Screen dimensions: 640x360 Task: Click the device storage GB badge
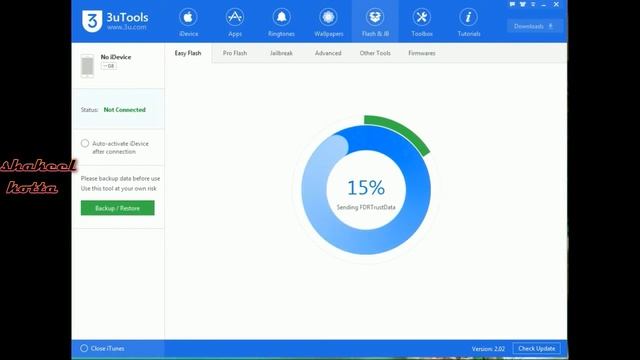pyautogui.click(x=109, y=66)
